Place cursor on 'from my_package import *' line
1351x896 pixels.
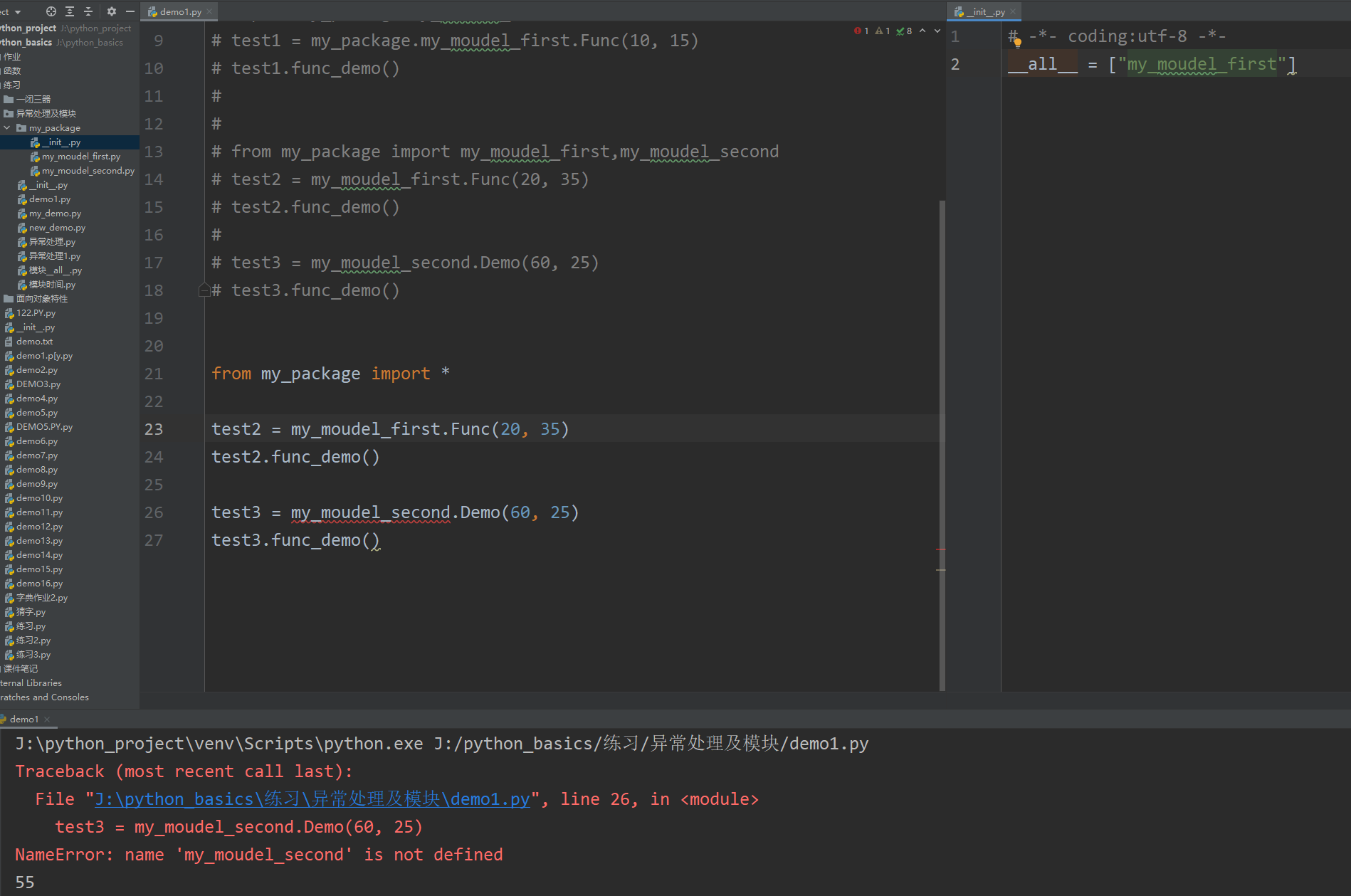[330, 374]
